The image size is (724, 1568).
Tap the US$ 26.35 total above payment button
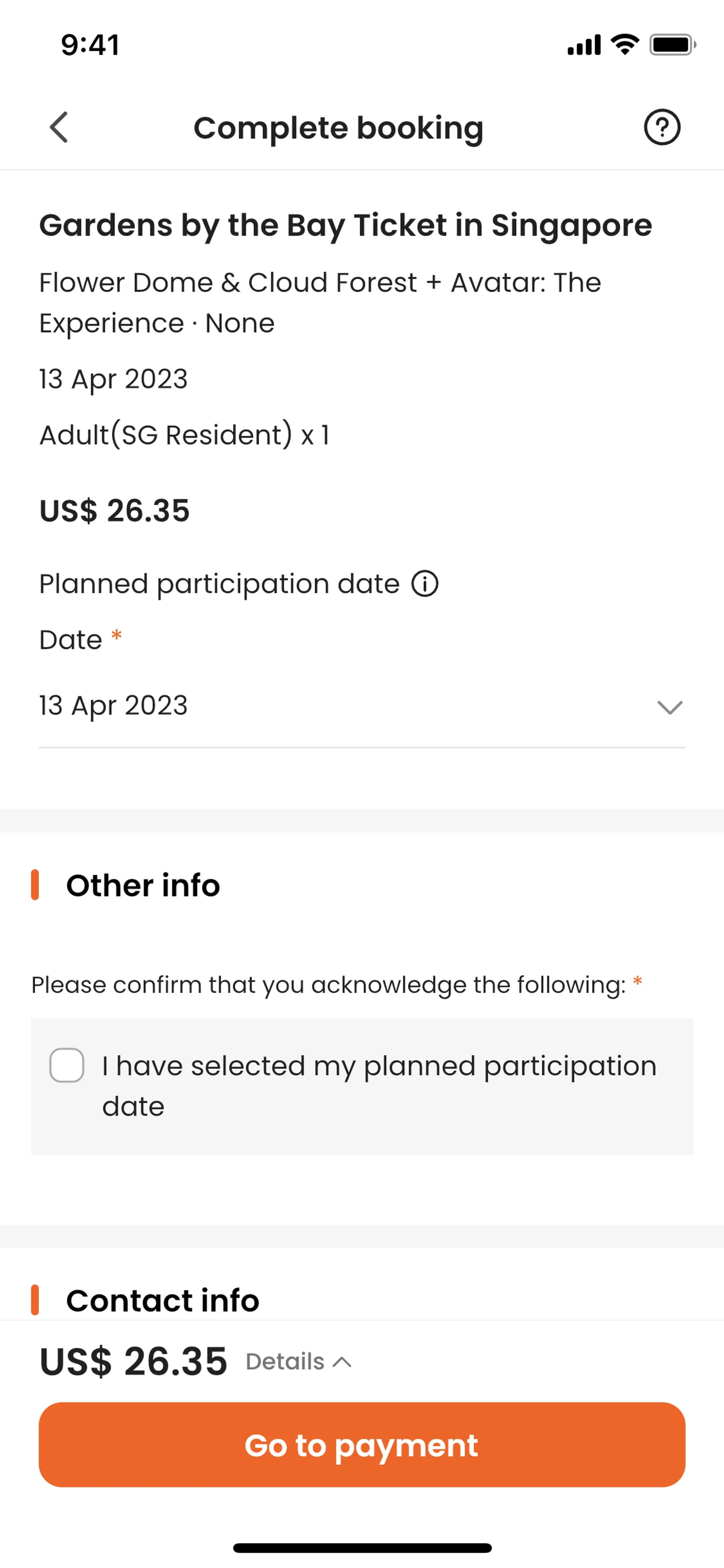click(133, 1361)
